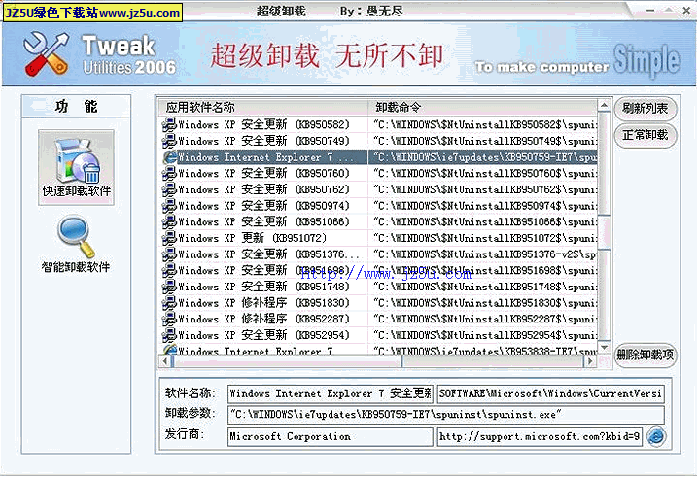Click icon of KB951748 security update row

[x=169, y=287]
